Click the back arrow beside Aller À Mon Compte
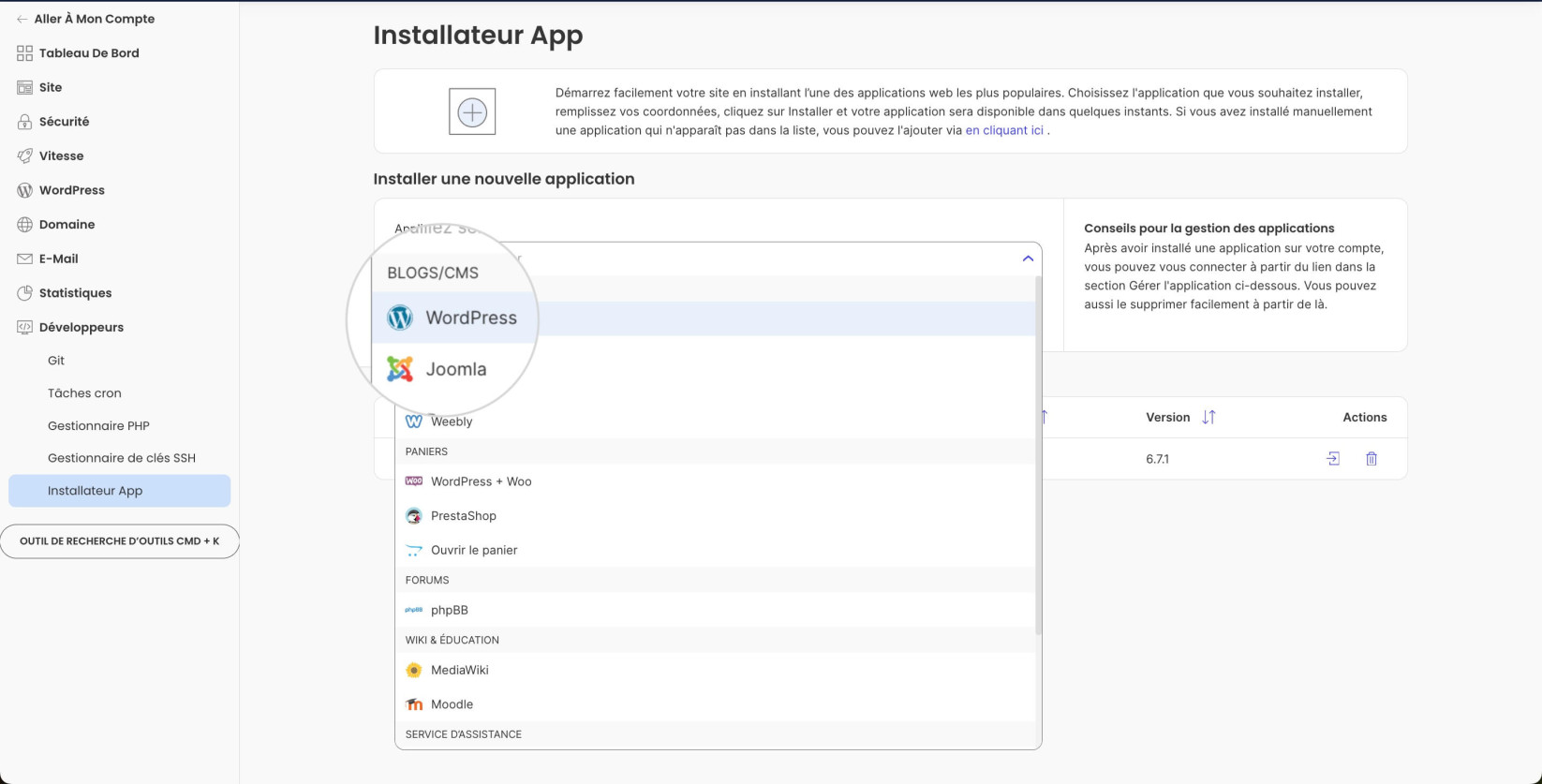Image resolution: width=1542 pixels, height=784 pixels. 22,19
